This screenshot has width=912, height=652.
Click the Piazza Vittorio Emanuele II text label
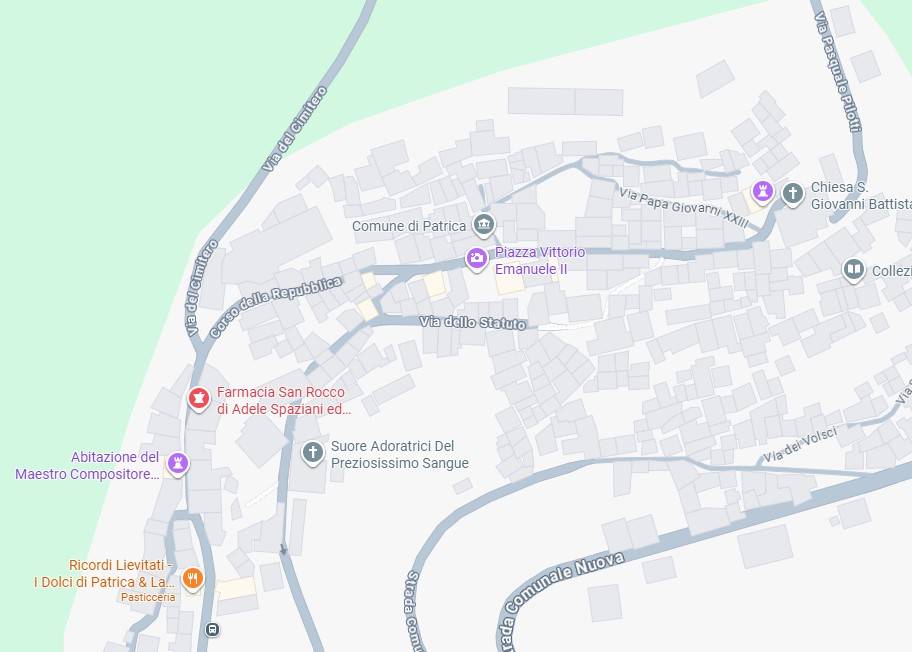click(540, 261)
